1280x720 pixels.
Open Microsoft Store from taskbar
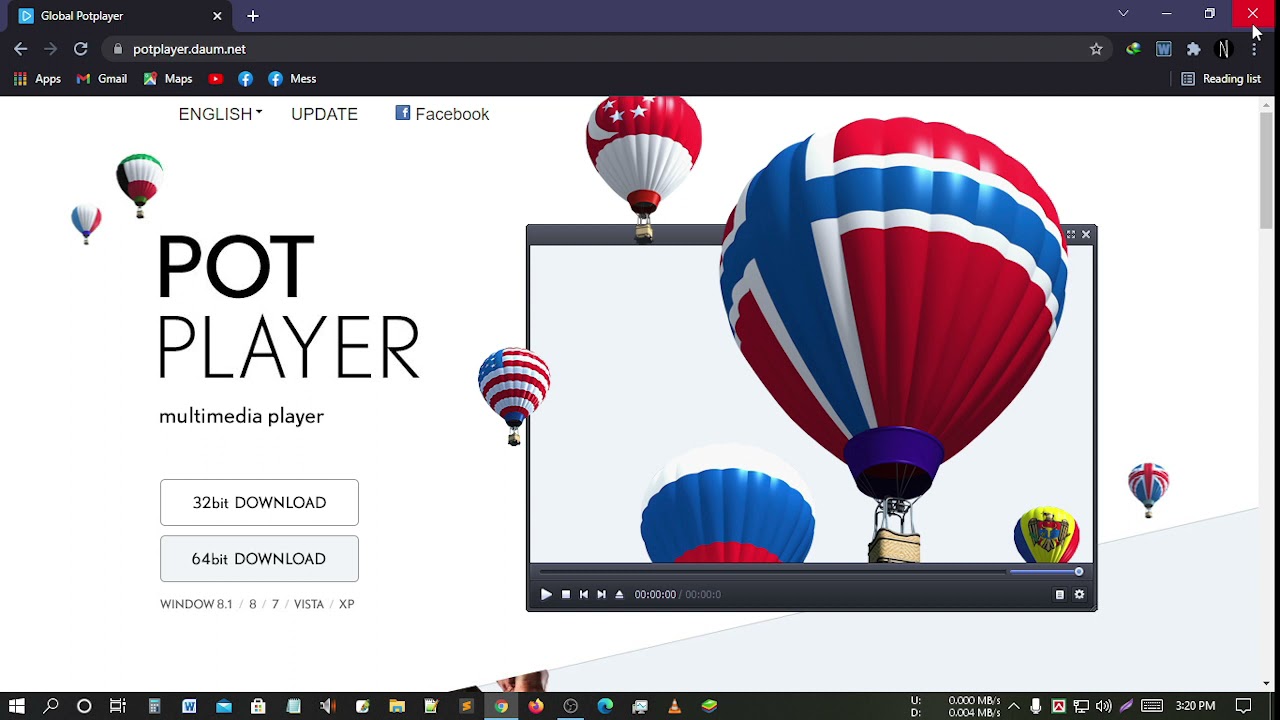[x=258, y=706]
